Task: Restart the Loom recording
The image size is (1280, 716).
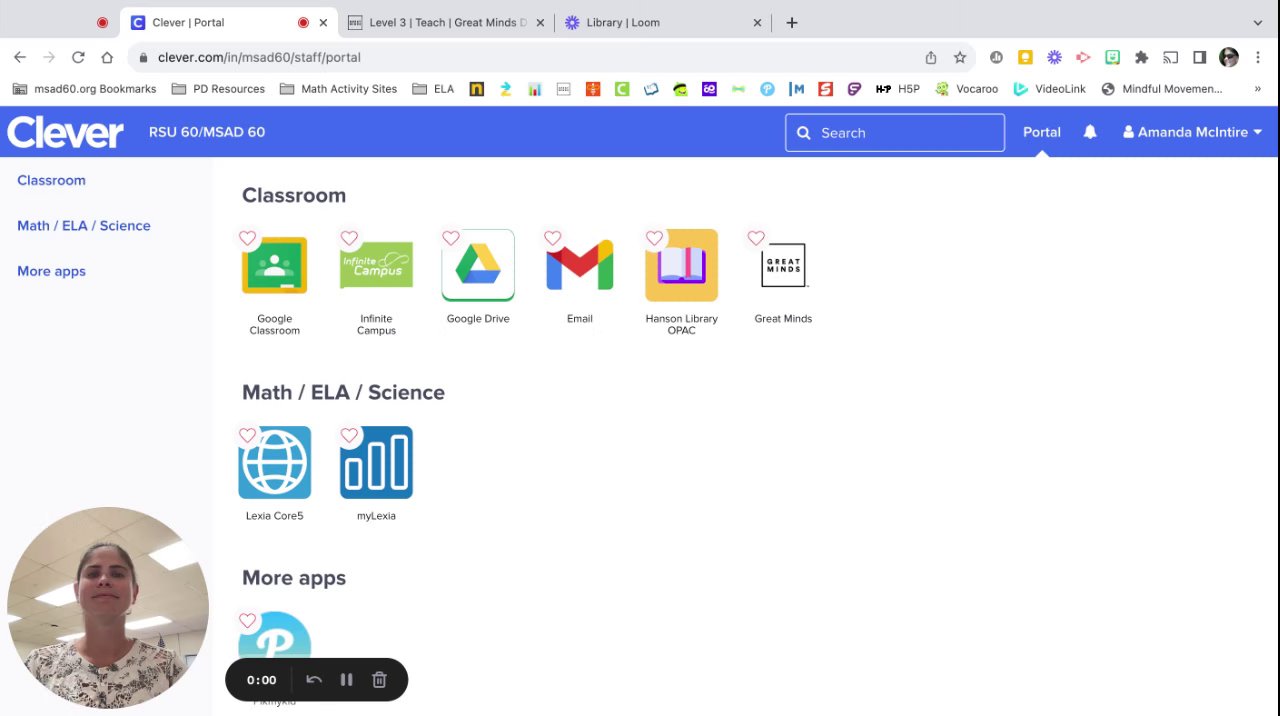Action: pos(314,680)
